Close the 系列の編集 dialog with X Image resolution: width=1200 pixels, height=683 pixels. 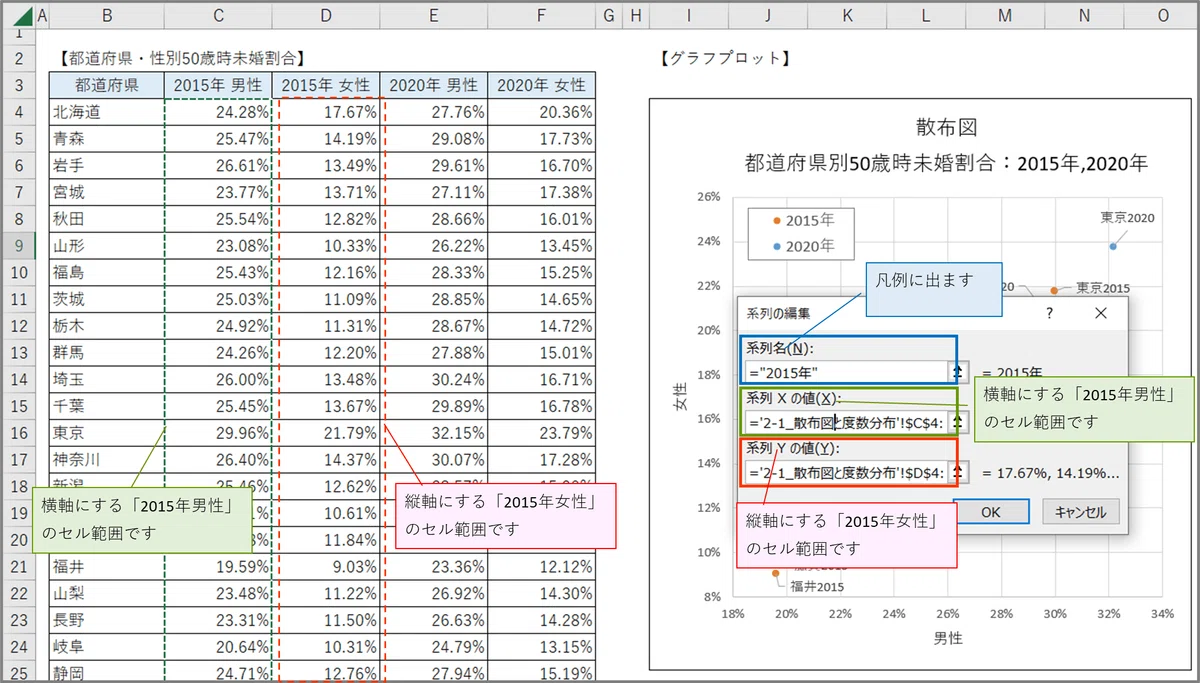click(1101, 313)
